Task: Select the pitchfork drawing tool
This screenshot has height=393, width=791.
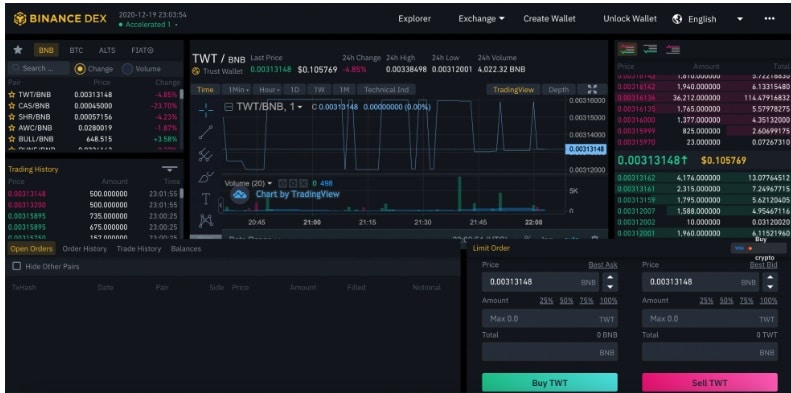Action: [205, 154]
